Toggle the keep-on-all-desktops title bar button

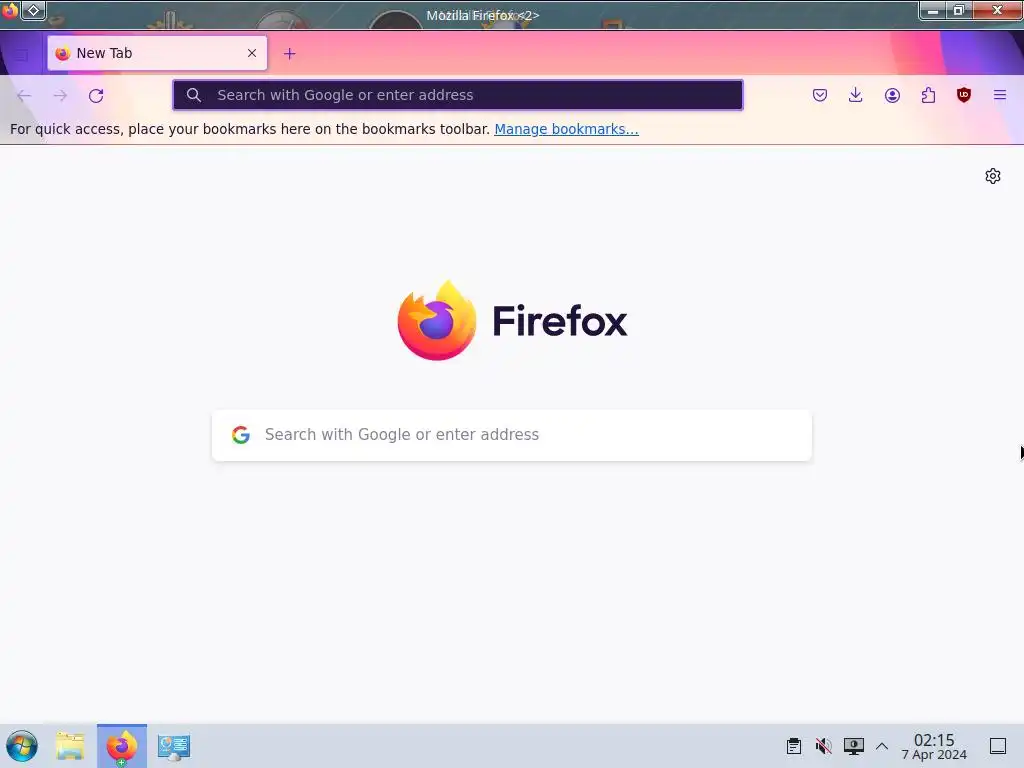click(x=34, y=10)
